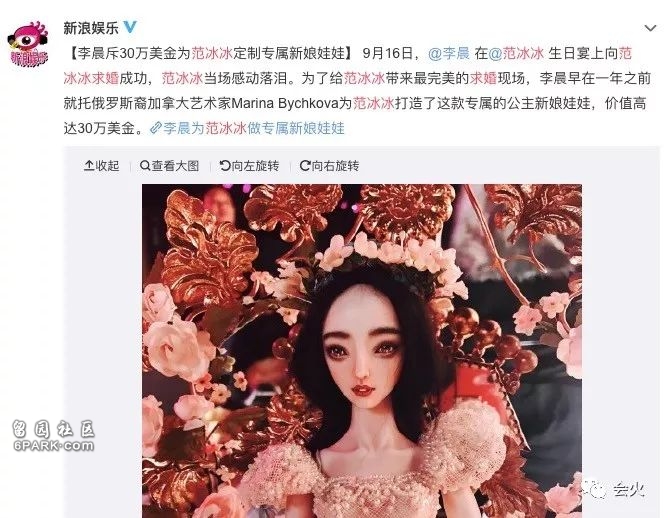Open link 李晨为范冰冰做专属新娘娃娃
Screen dimensions: 666x518
point(254,128)
